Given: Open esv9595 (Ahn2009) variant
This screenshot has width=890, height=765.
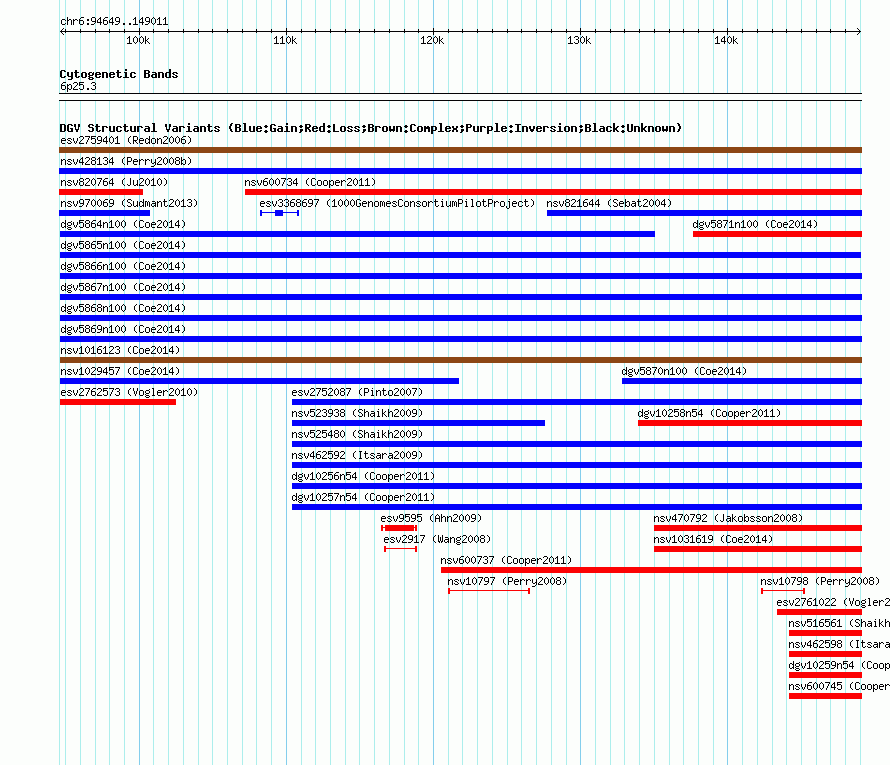Looking at the screenshot, I should click(431, 518).
